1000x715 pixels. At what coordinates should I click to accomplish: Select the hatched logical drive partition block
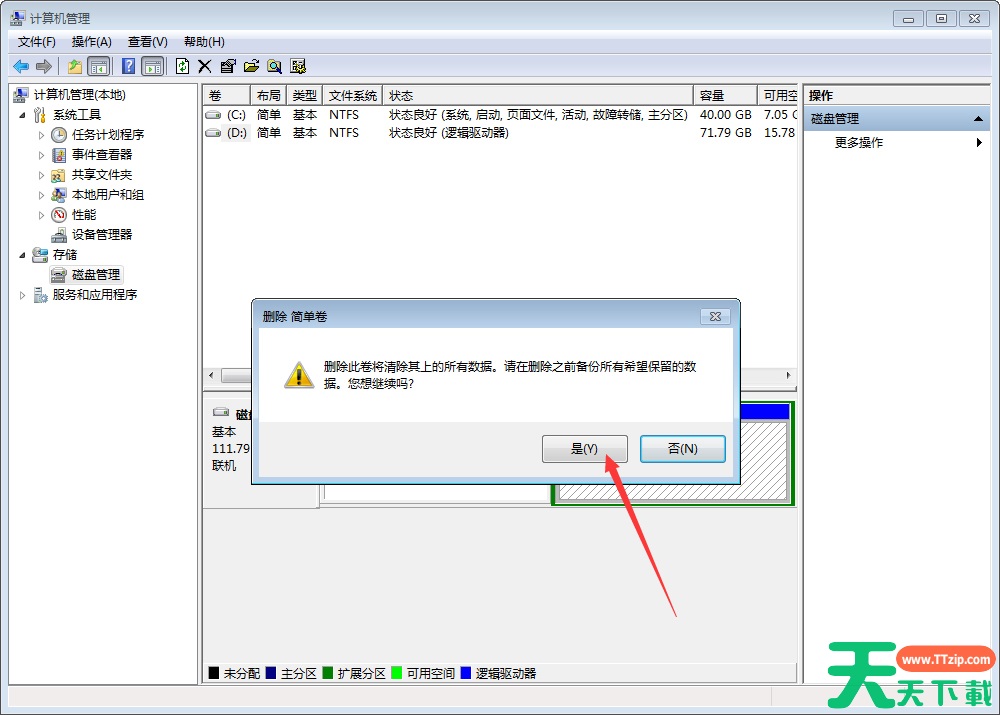pyautogui.click(x=765, y=459)
